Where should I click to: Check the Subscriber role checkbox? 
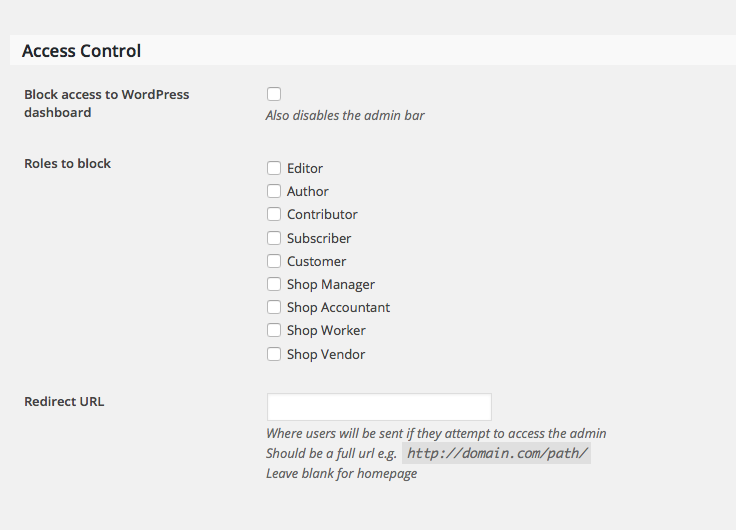click(x=274, y=238)
